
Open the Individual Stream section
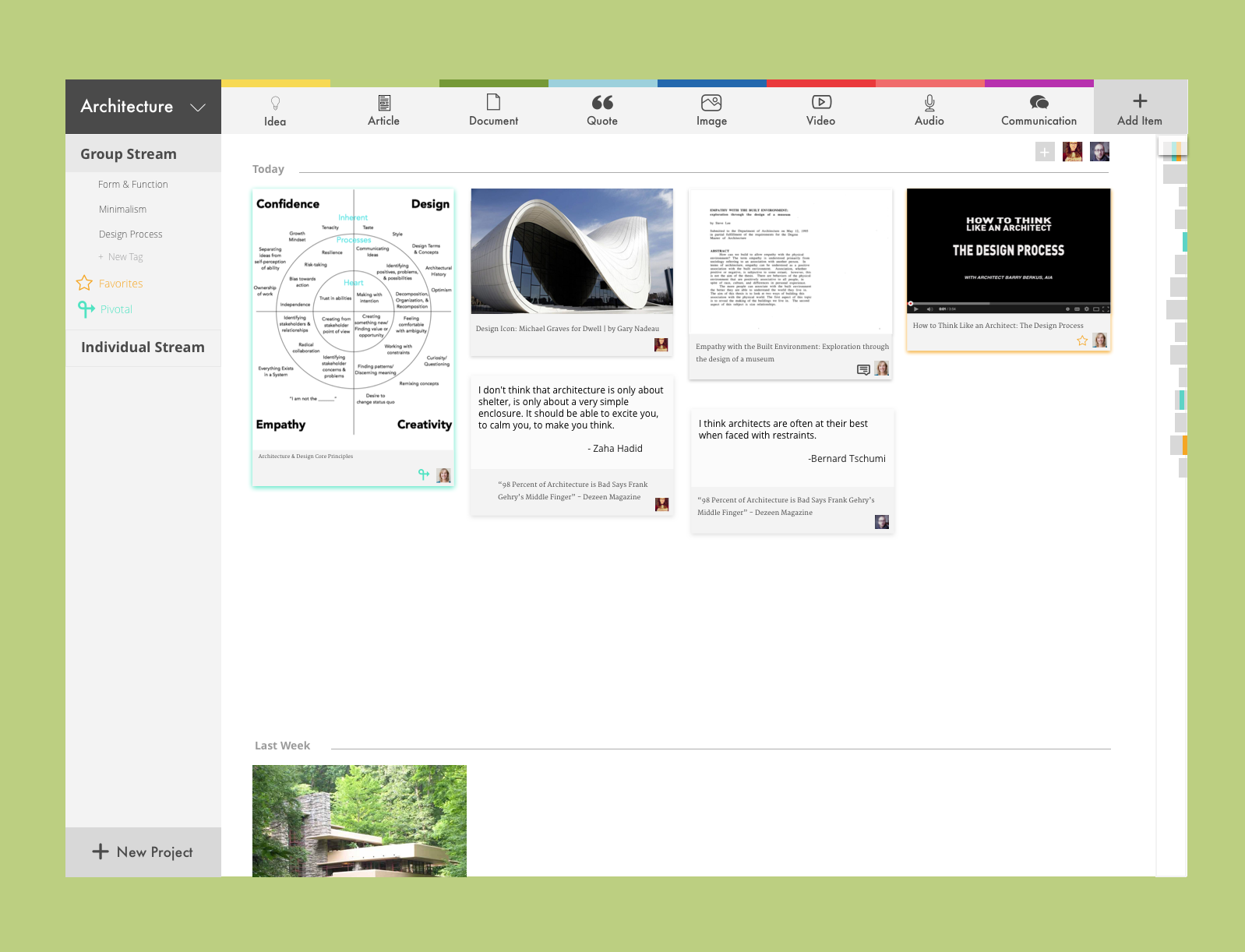click(x=143, y=347)
